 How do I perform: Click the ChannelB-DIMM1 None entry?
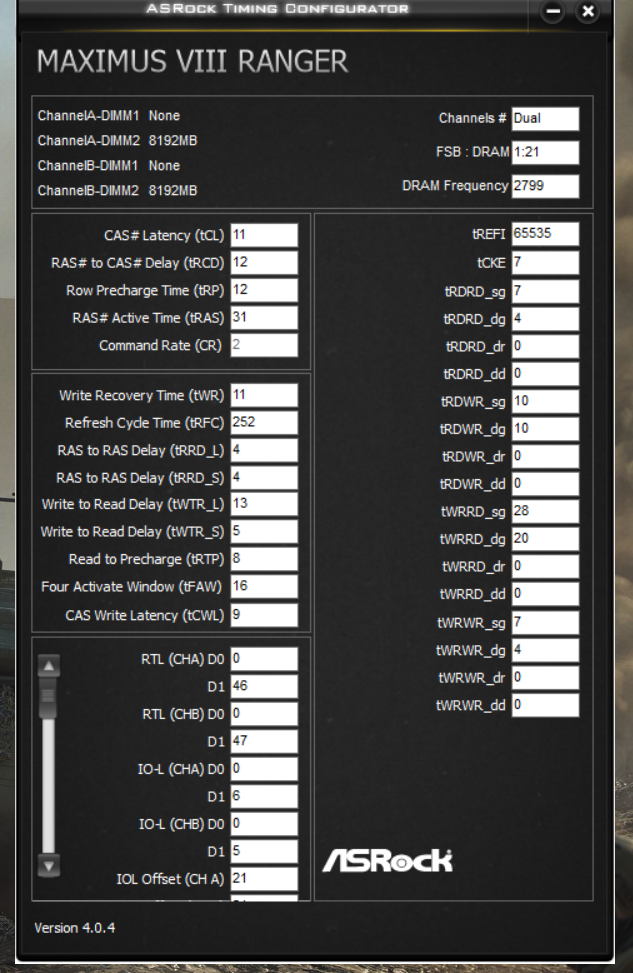pos(109,166)
